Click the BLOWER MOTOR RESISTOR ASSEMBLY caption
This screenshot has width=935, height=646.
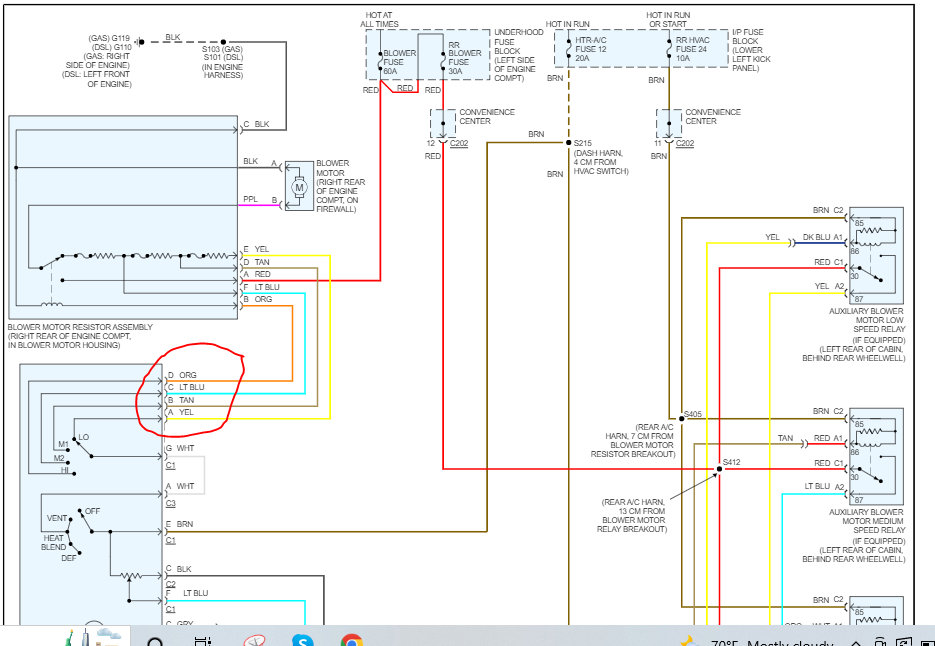(x=80, y=336)
